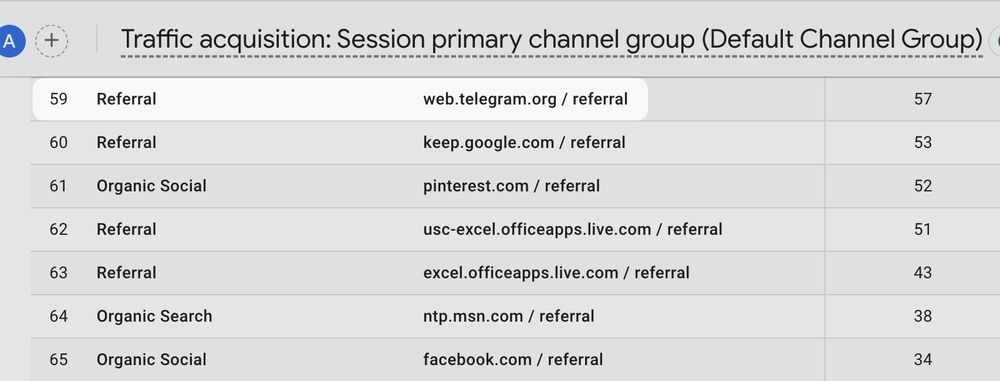Select Referral channel label in row 59
The height and width of the screenshot is (381, 1000).
[126, 99]
